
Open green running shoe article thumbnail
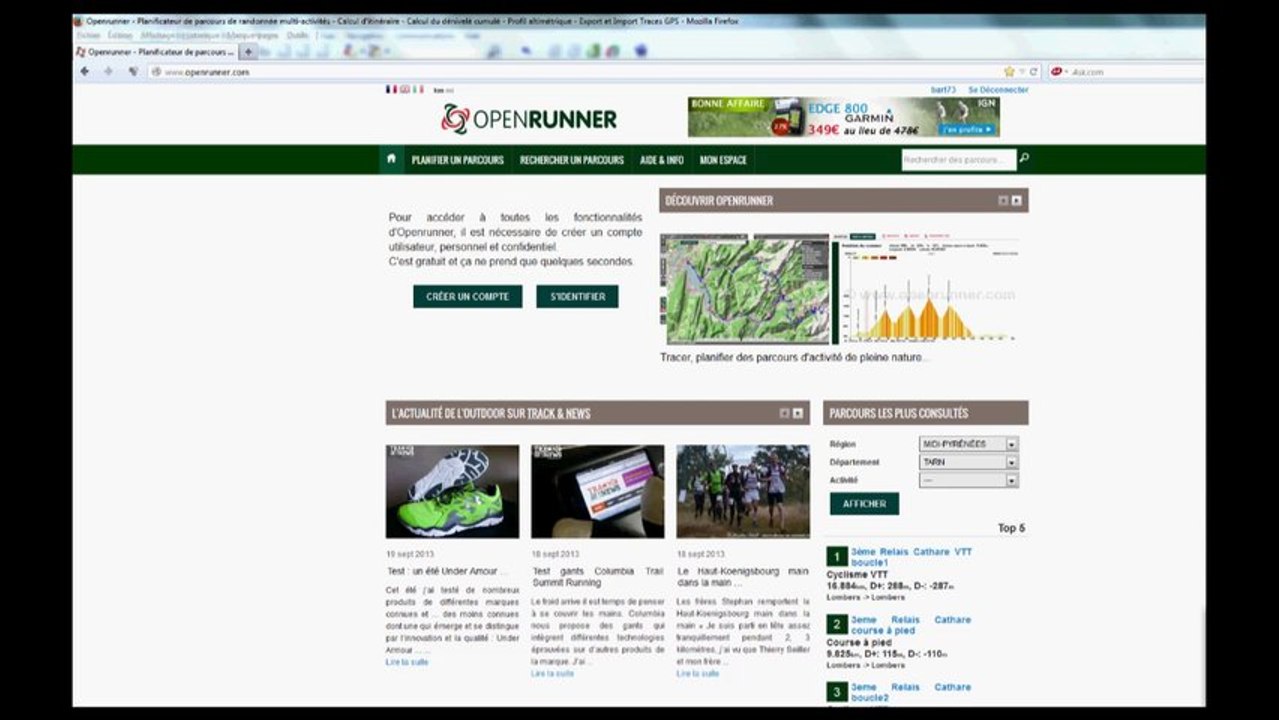[452, 491]
